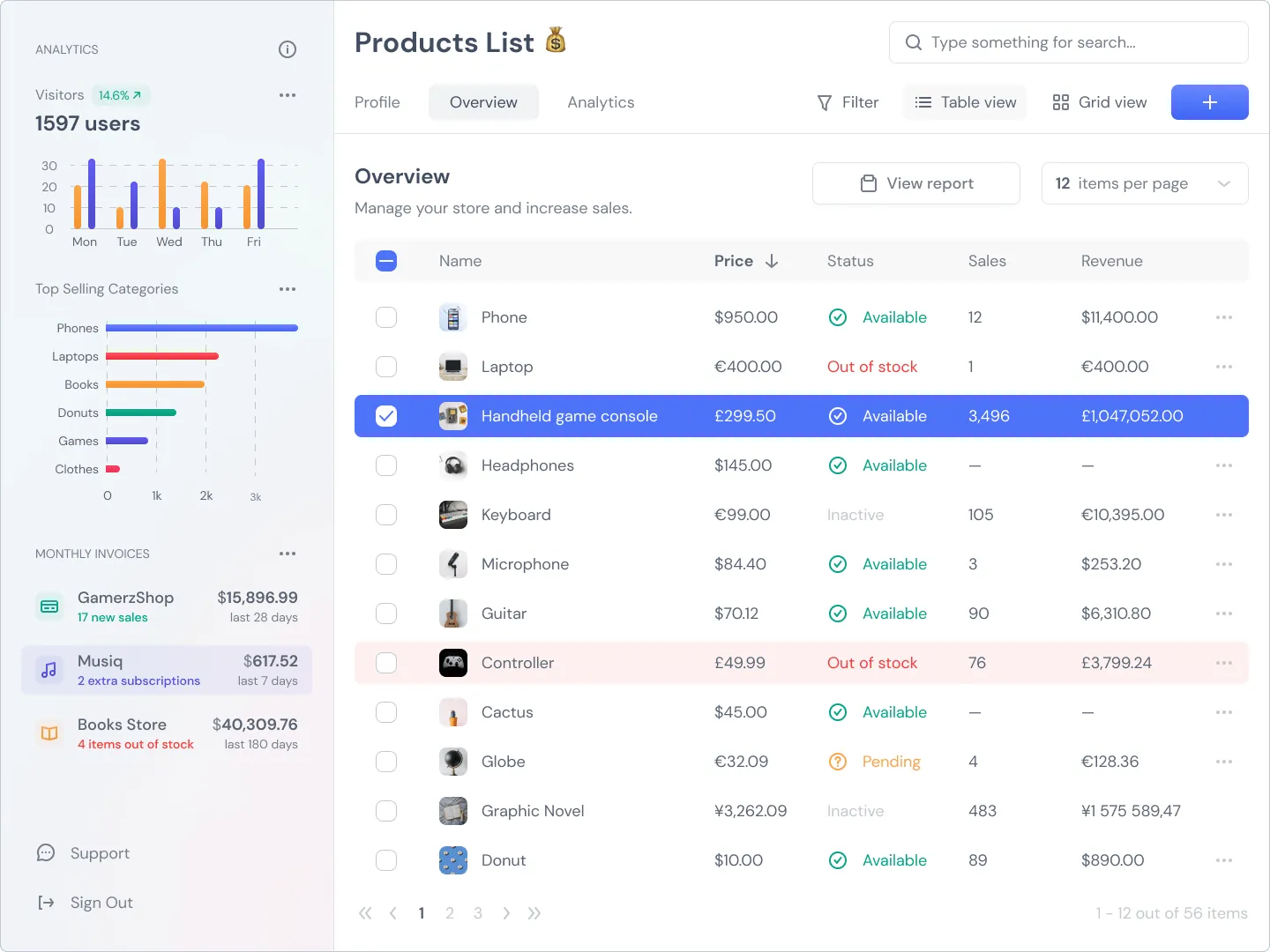Click the Musiq music note icon
The width and height of the screenshot is (1270, 952).
(x=49, y=670)
